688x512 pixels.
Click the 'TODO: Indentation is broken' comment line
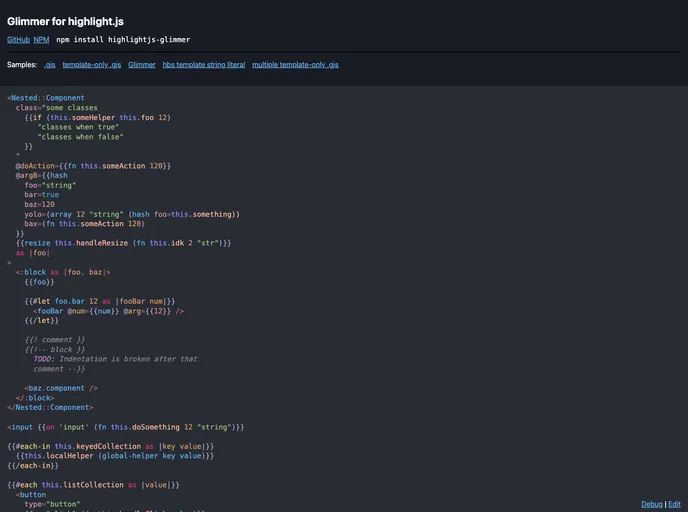[x=115, y=359]
